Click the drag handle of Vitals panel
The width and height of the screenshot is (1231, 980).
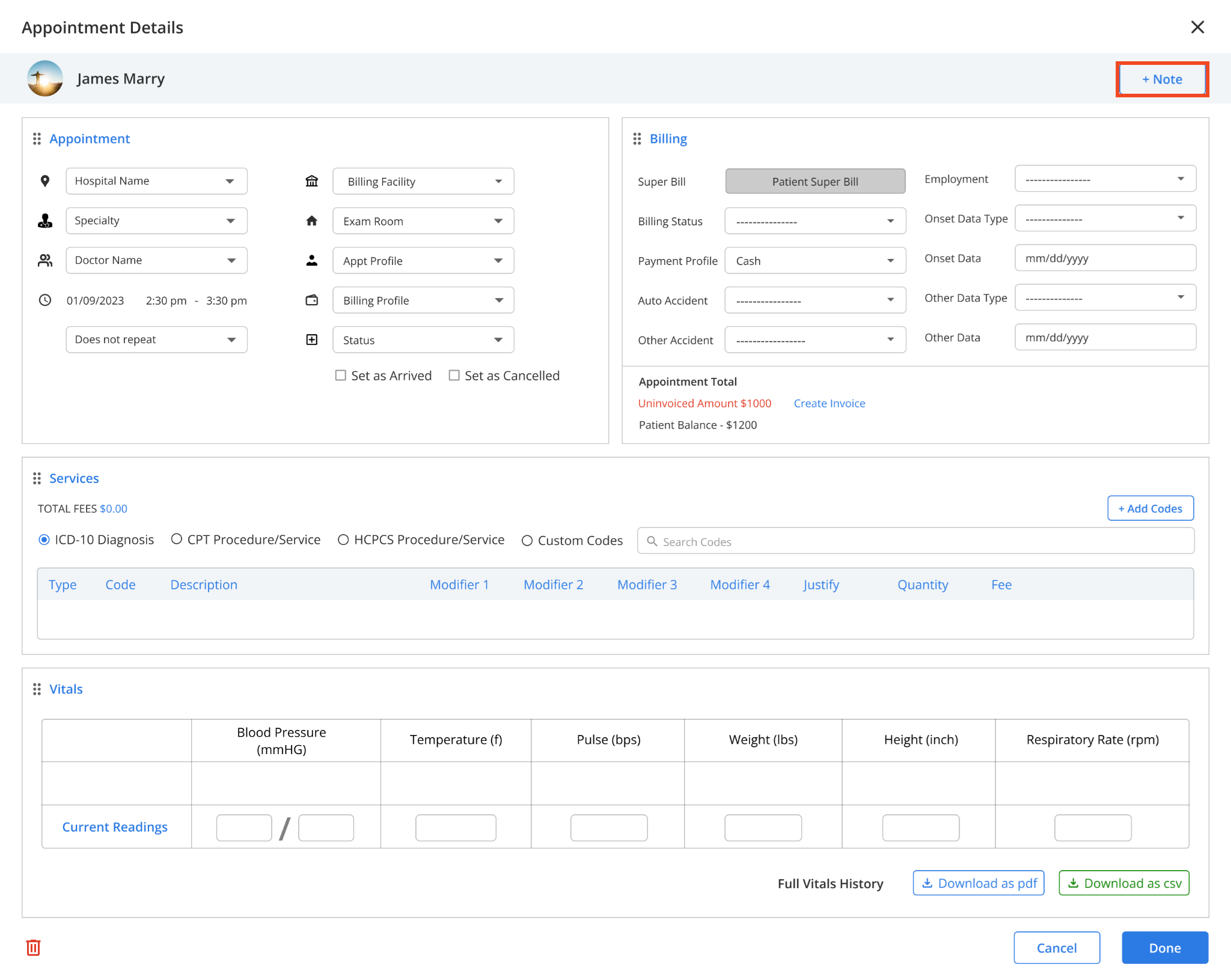(x=37, y=689)
